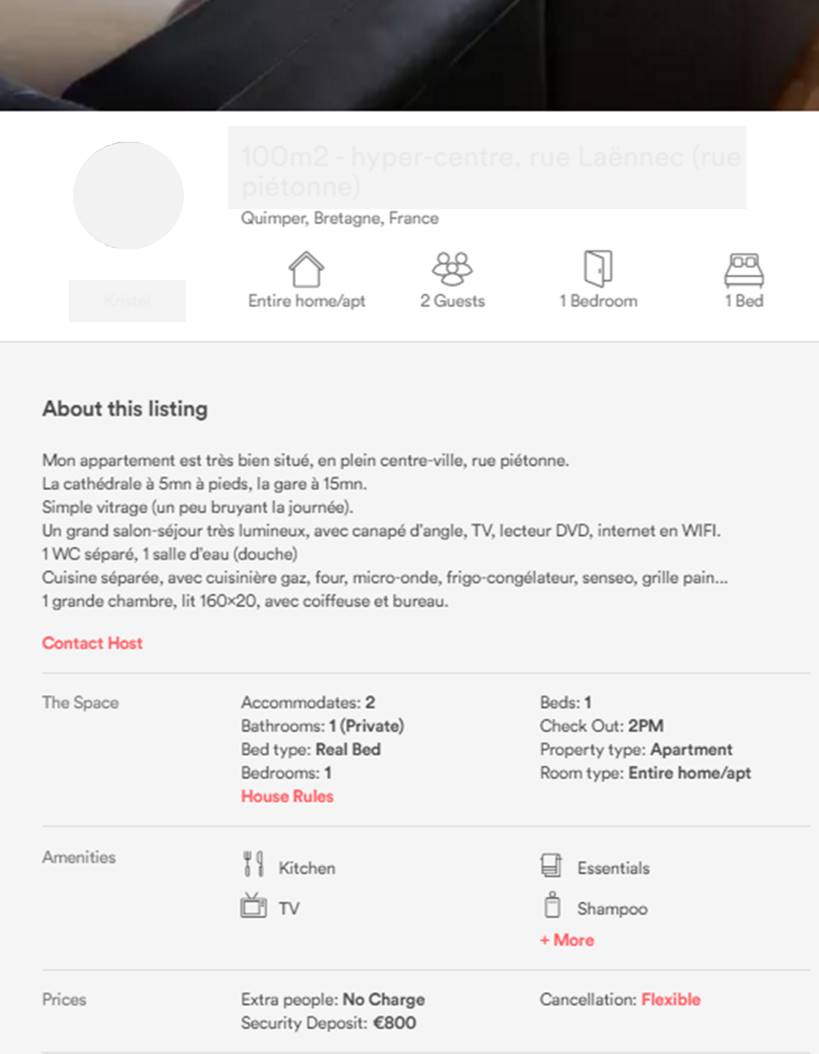
Task: Click the Security Deposit €800 text
Action: tap(328, 1023)
